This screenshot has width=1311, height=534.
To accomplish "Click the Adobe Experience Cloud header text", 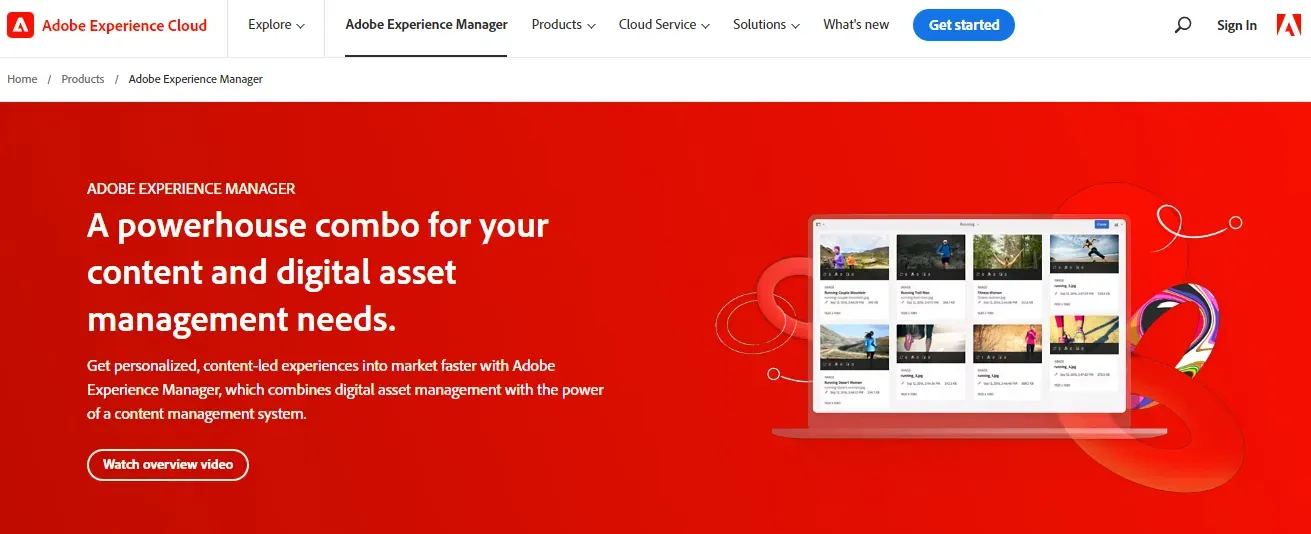I will point(124,25).
